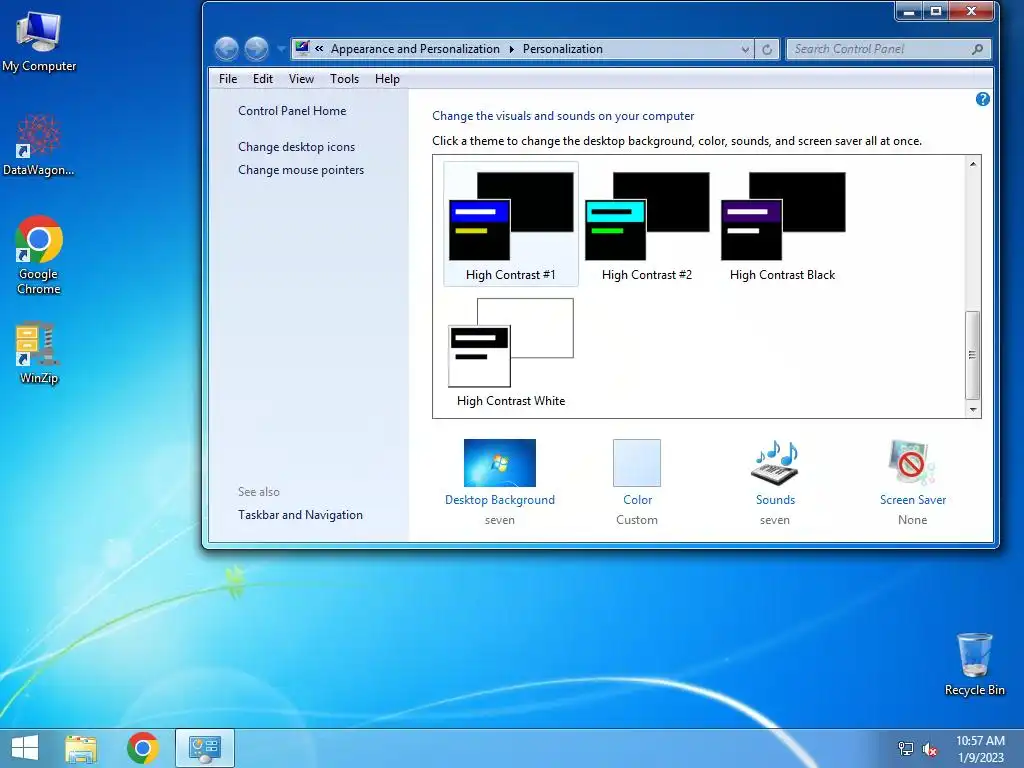This screenshot has width=1024, height=768.
Task: Click the Screen Saver link text
Action: click(x=912, y=500)
